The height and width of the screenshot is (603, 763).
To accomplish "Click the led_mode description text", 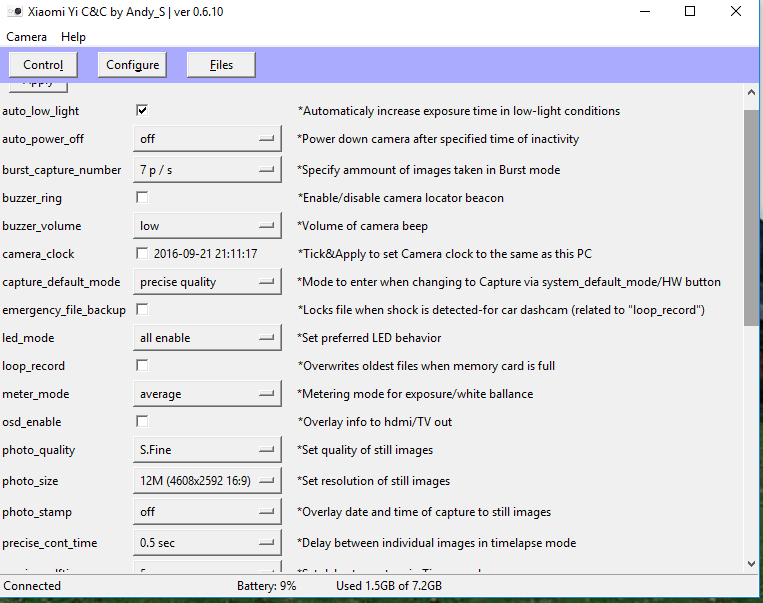I will (369, 338).
